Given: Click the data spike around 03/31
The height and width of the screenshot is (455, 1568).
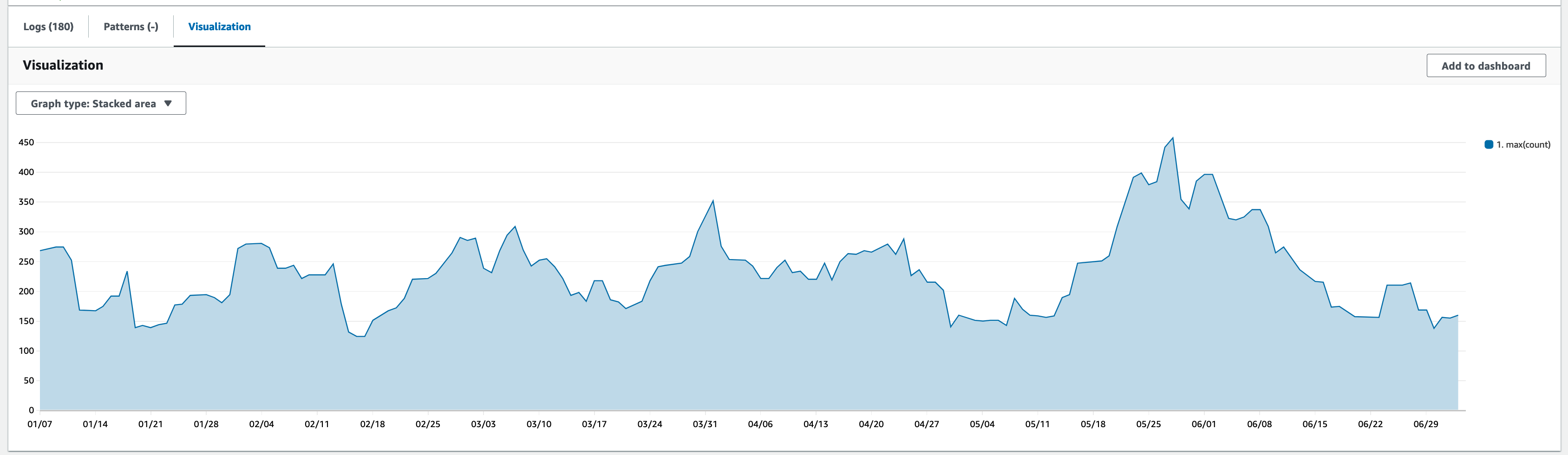Looking at the screenshot, I should point(713,201).
